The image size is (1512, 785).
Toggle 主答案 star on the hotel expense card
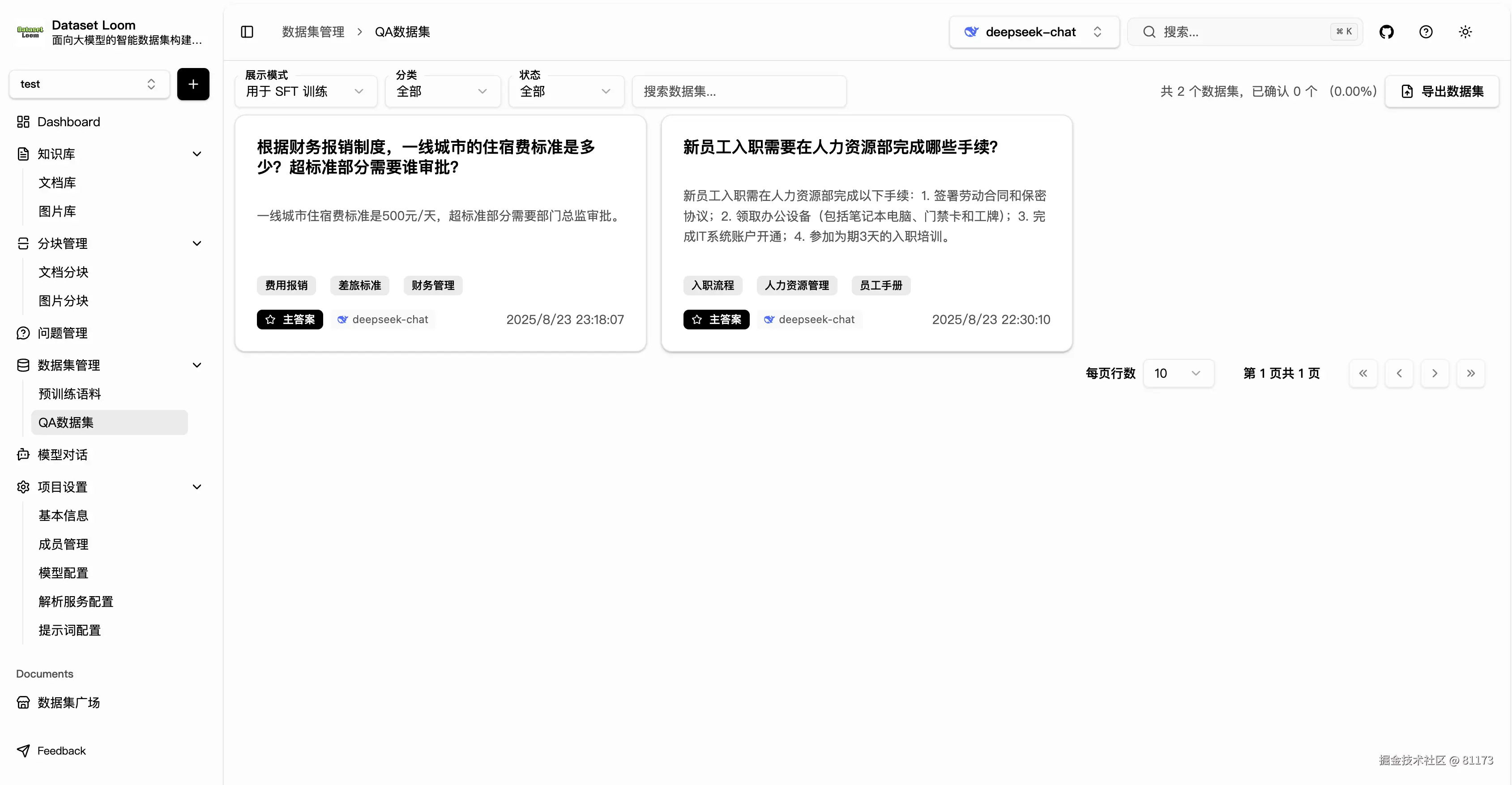pyautogui.click(x=289, y=319)
